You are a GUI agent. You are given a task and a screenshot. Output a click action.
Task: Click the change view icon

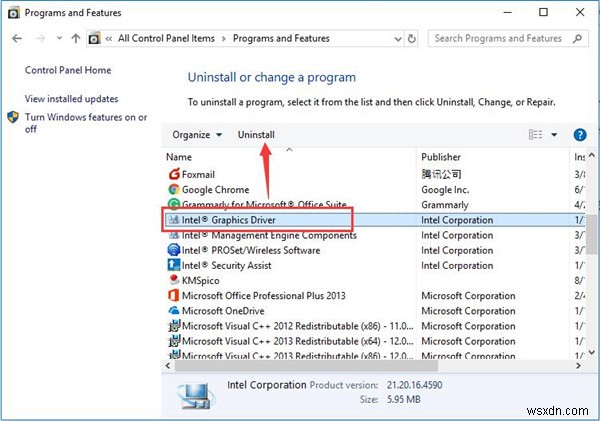[535, 135]
